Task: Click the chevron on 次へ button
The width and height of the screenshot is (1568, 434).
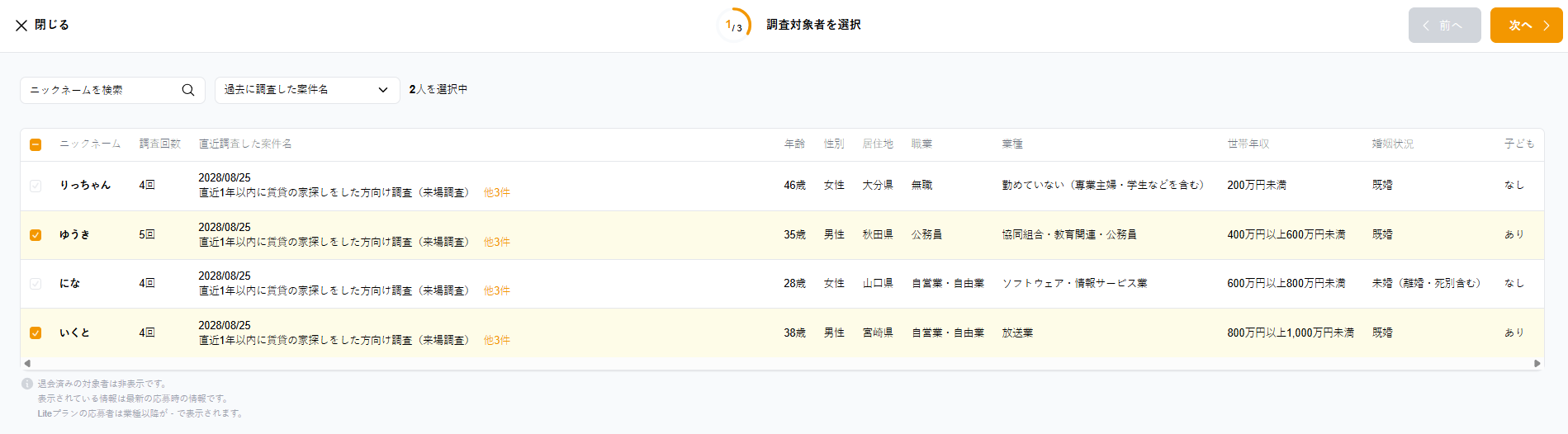Action: pyautogui.click(x=1547, y=26)
